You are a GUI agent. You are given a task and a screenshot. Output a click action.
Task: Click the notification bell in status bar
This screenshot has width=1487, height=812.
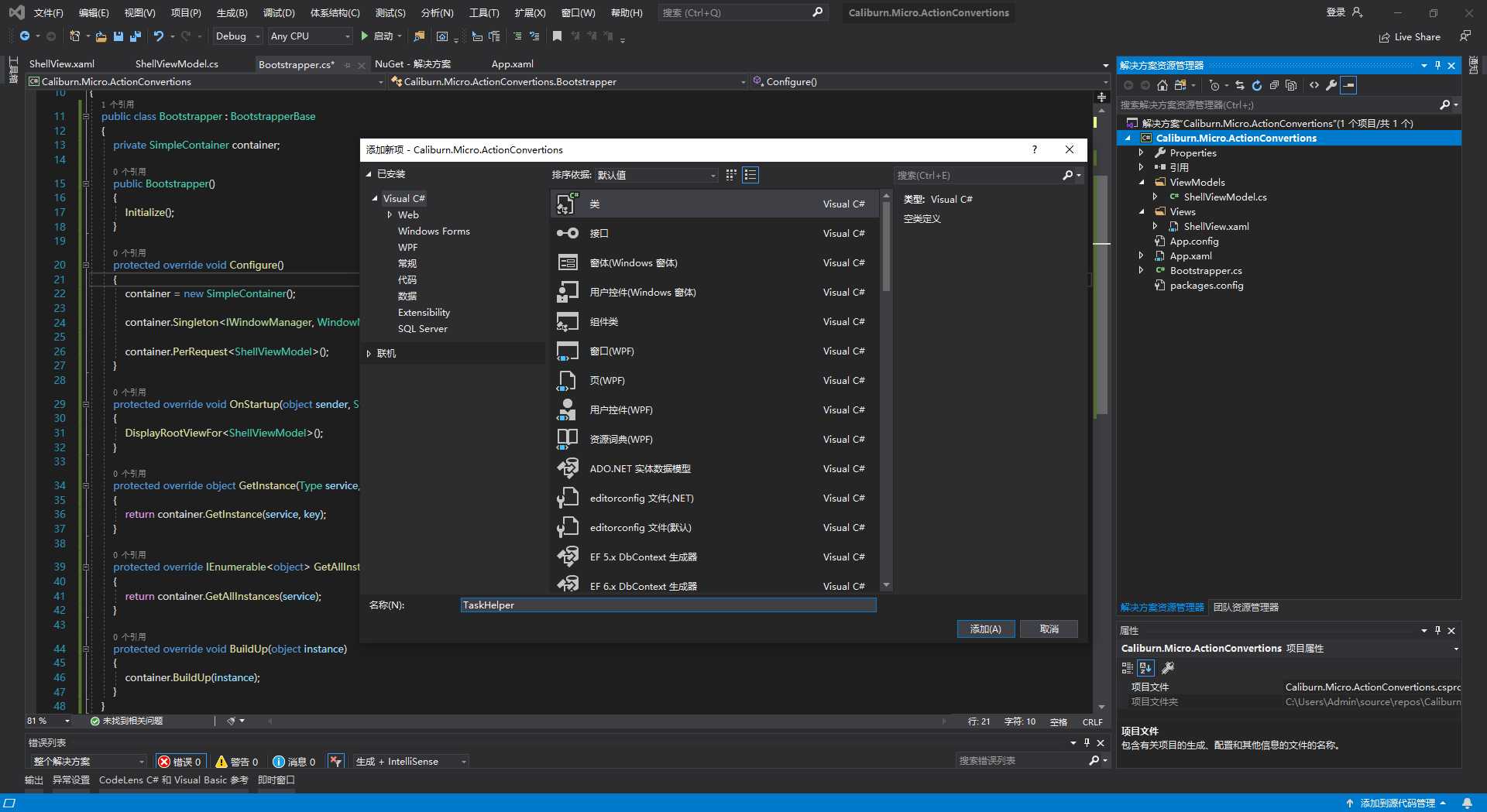click(x=1467, y=803)
